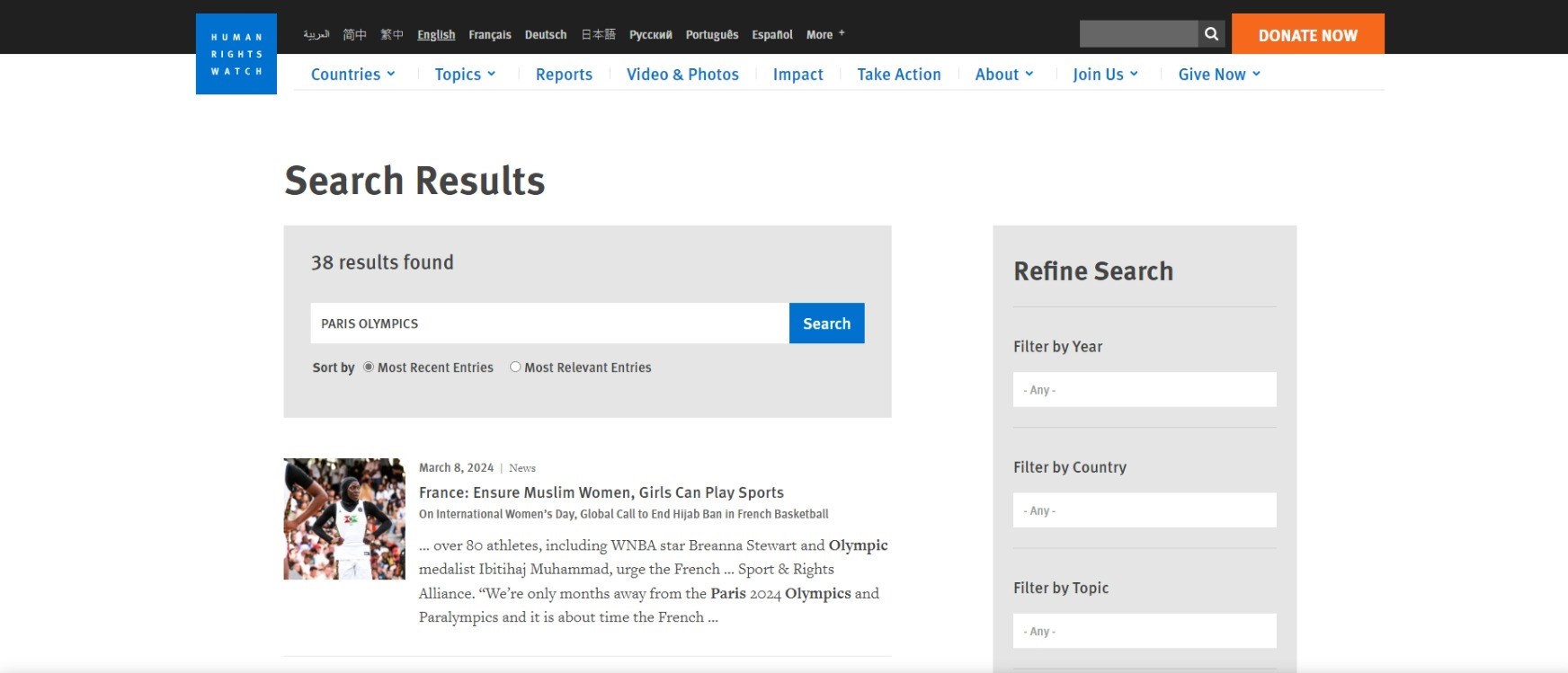Click the Human Rights Watch logo
This screenshot has height=673, width=1568.
tap(236, 54)
